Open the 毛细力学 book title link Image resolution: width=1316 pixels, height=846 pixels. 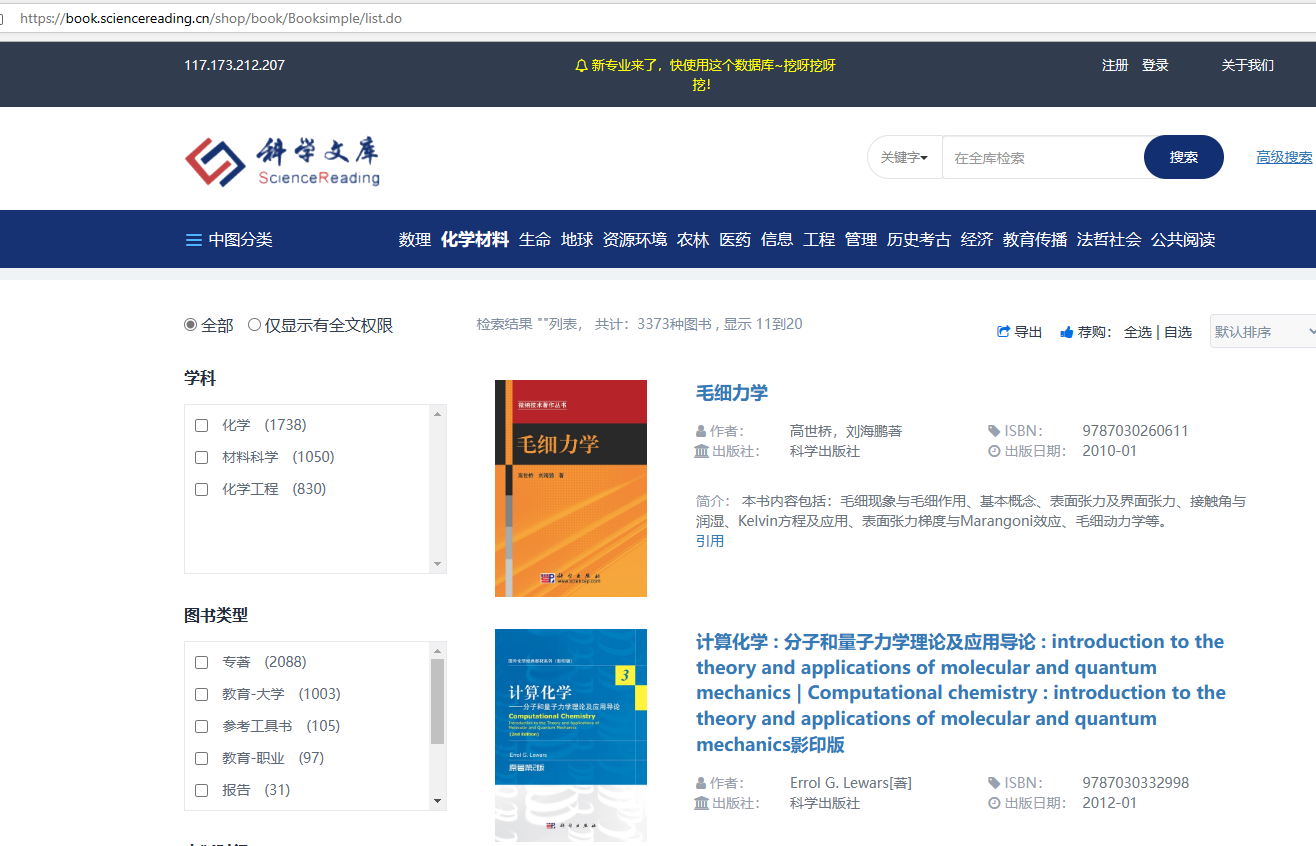click(732, 393)
